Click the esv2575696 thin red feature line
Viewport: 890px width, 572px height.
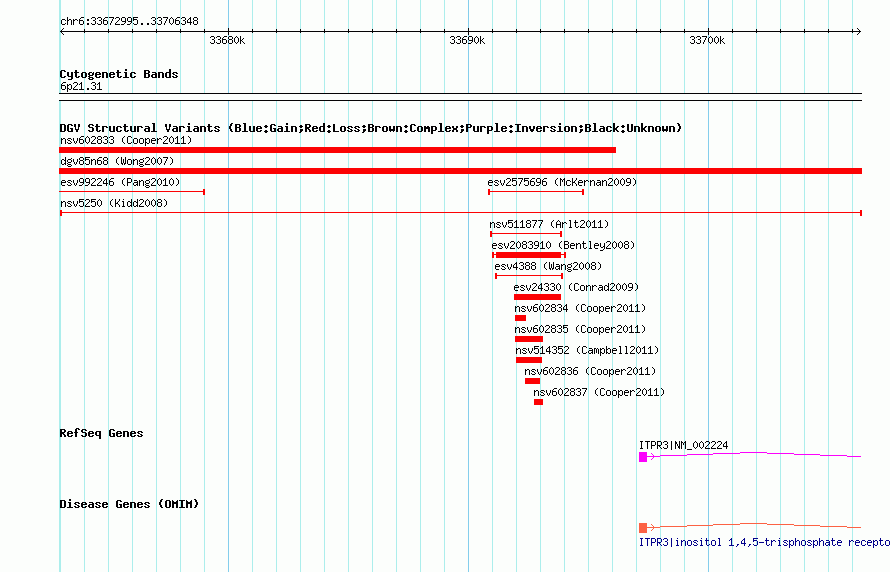pyautogui.click(x=536, y=192)
